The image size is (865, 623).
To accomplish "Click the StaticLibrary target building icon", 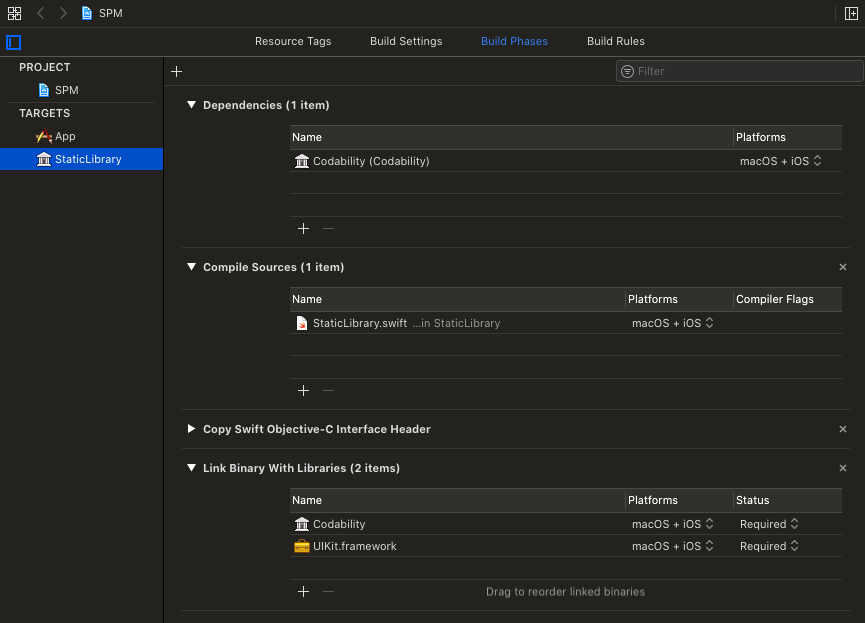I will coord(44,159).
